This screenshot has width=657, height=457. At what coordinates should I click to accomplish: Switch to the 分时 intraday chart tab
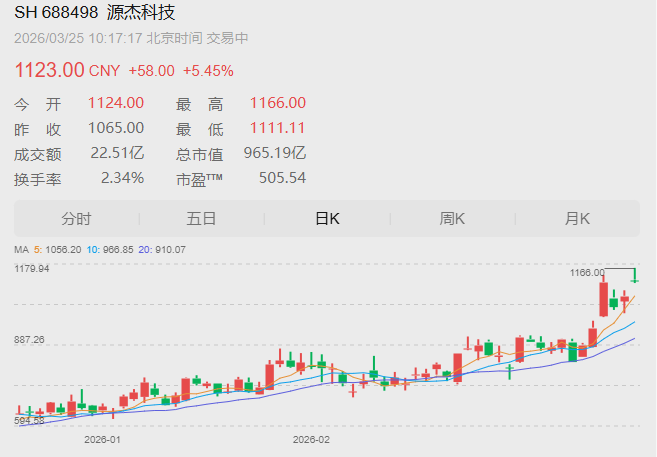coord(76,219)
